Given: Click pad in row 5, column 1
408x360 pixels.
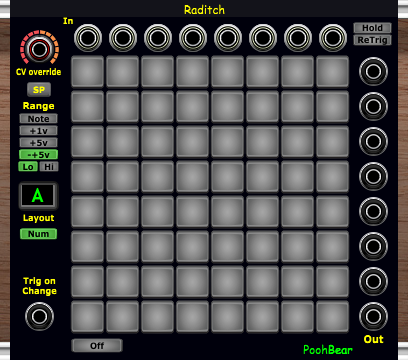Looking at the screenshot, I should 87,211.
